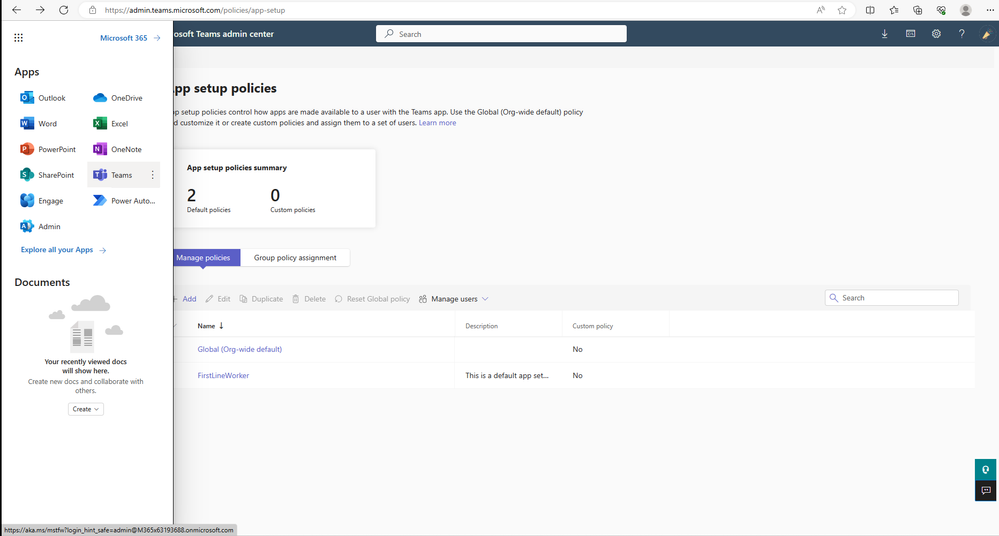Click Reset Global policy button
Image resolution: width=999 pixels, height=536 pixels.
[x=372, y=299]
